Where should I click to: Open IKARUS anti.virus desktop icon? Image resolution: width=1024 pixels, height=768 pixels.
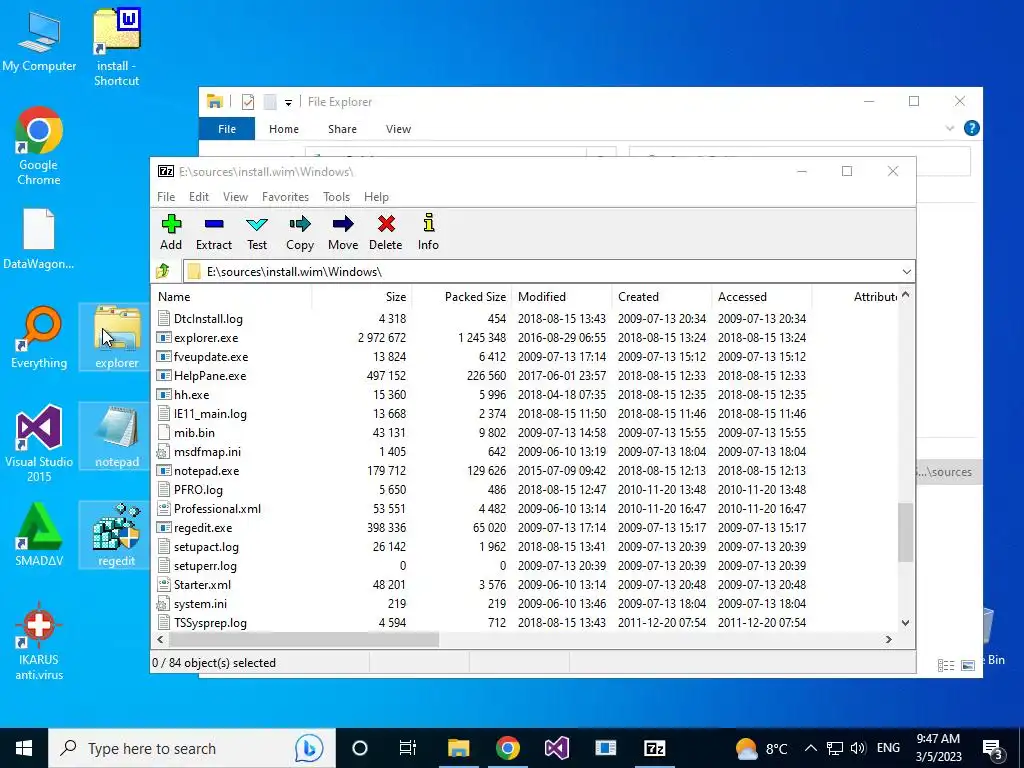pos(39,641)
